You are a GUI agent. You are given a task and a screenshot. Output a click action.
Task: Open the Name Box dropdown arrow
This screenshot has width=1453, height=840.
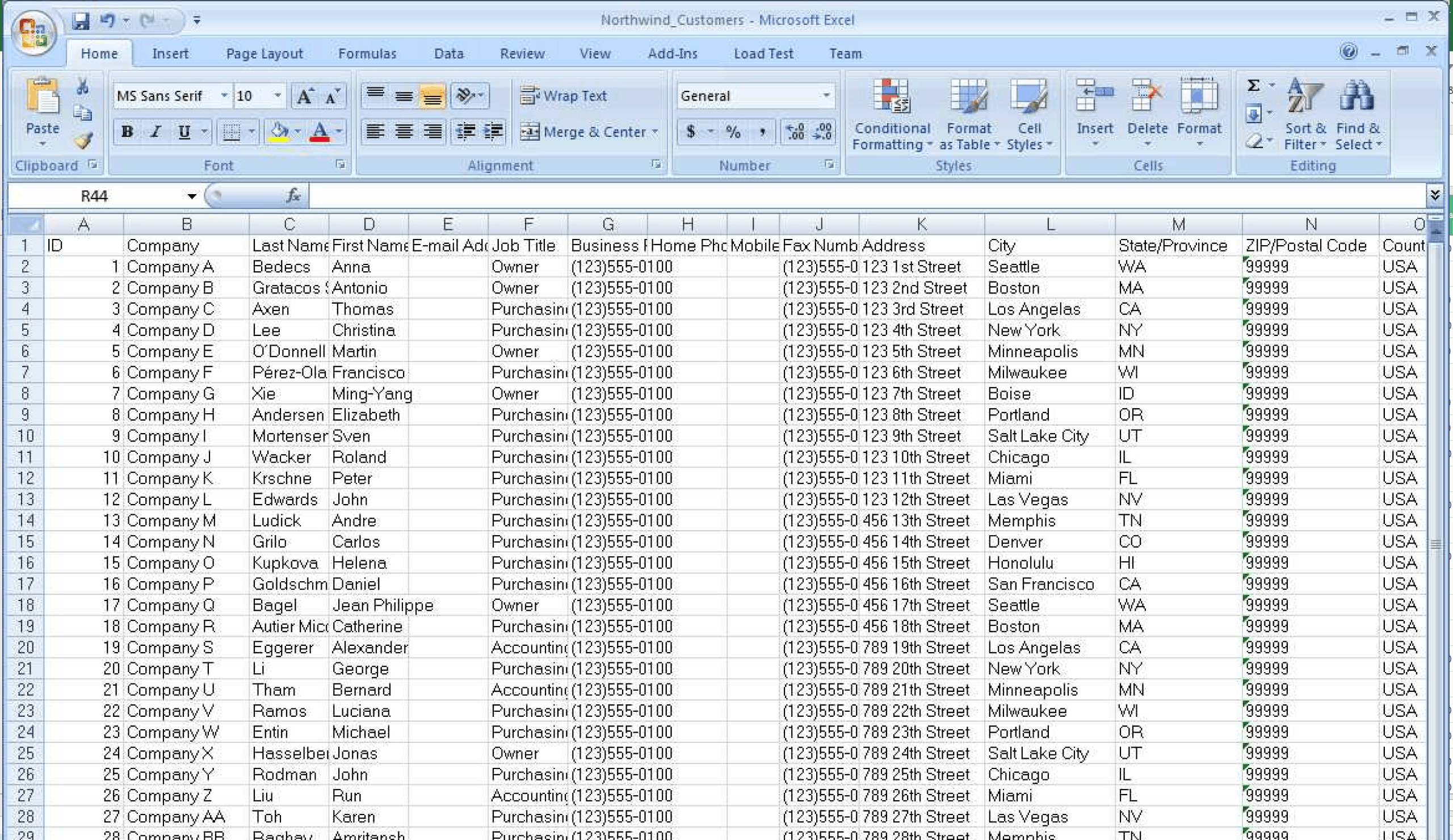pos(191,196)
